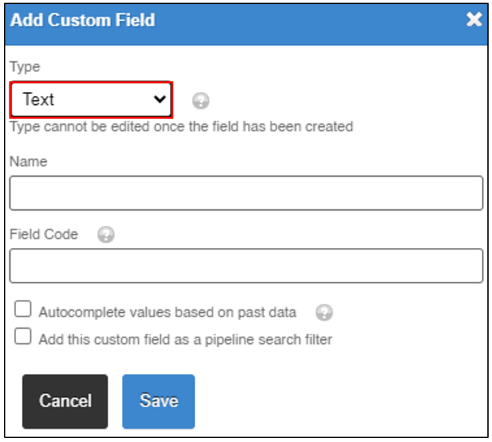Cancel adding the custom field
The image size is (492, 442).
tap(65, 401)
